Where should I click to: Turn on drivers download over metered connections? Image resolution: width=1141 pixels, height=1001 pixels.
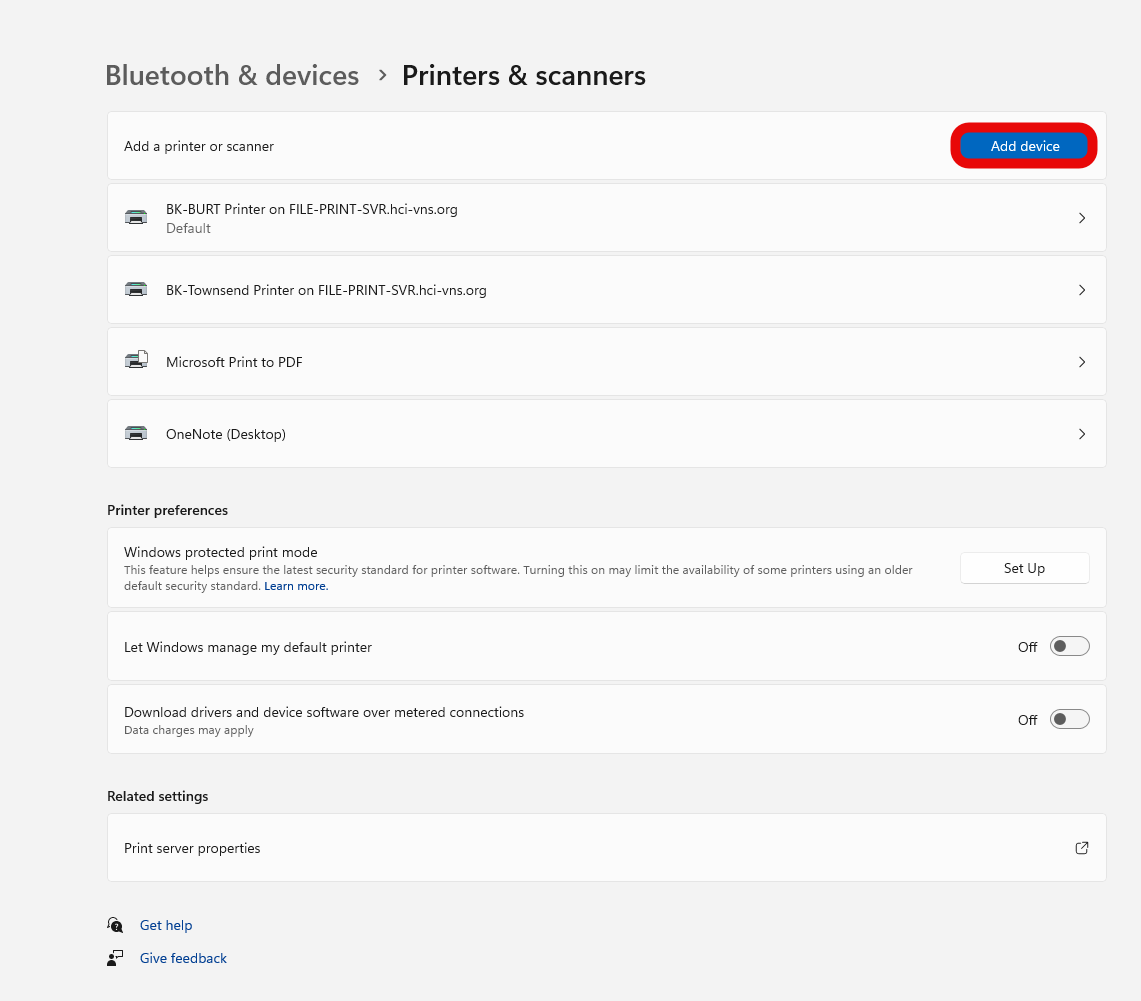coord(1069,719)
